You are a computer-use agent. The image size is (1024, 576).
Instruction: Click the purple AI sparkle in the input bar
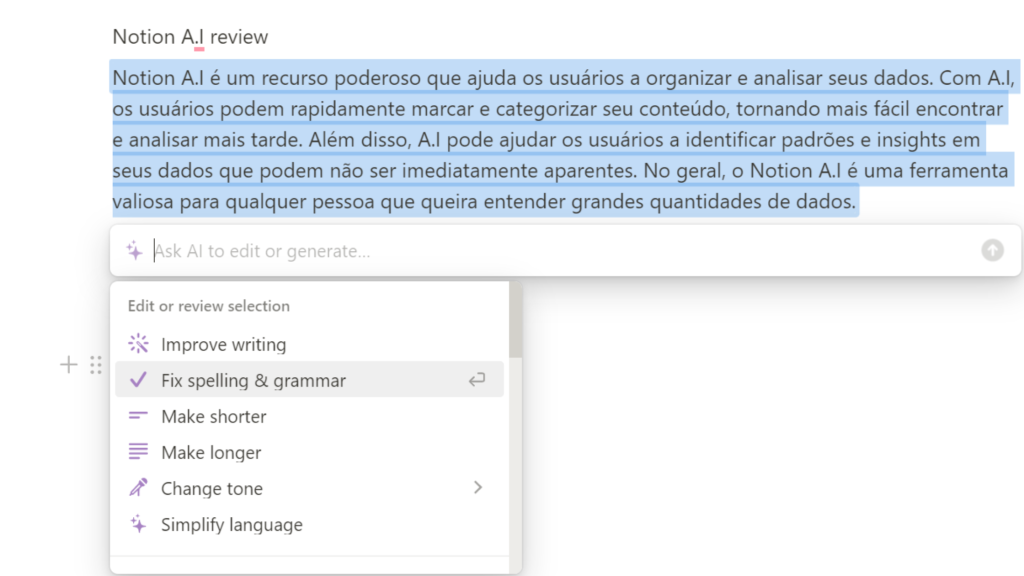click(x=133, y=250)
